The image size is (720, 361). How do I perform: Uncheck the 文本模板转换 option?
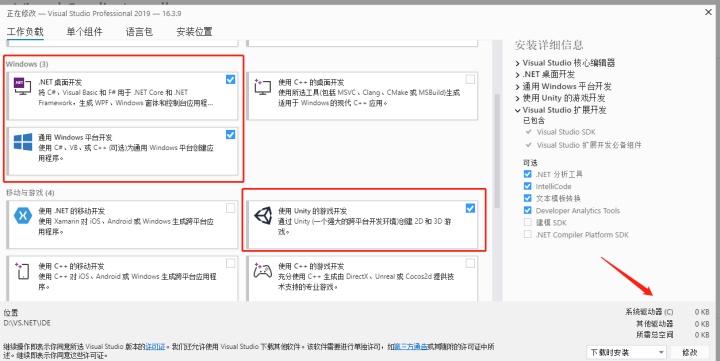(528, 198)
